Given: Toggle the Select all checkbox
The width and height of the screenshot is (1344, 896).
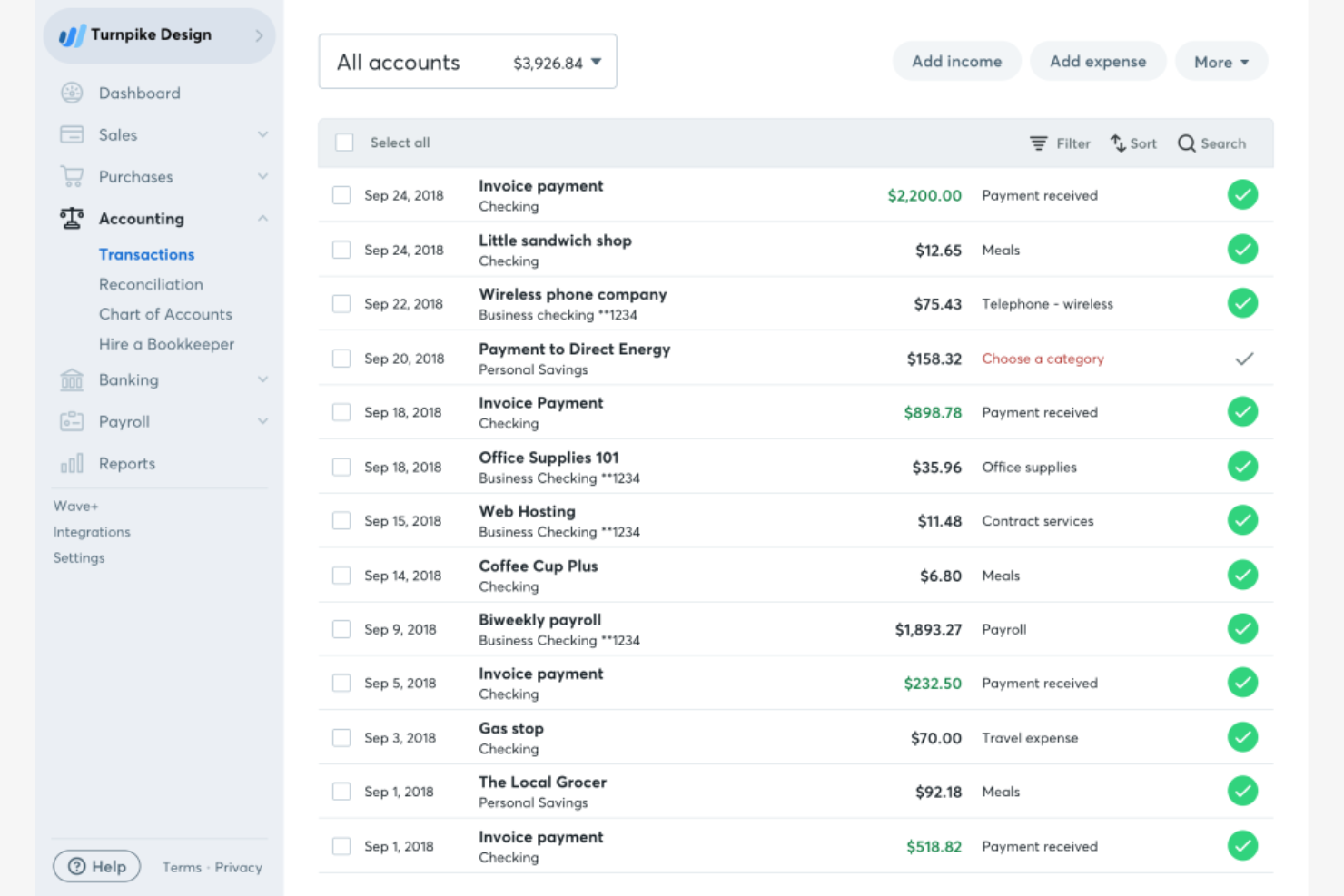Looking at the screenshot, I should pyautogui.click(x=344, y=143).
